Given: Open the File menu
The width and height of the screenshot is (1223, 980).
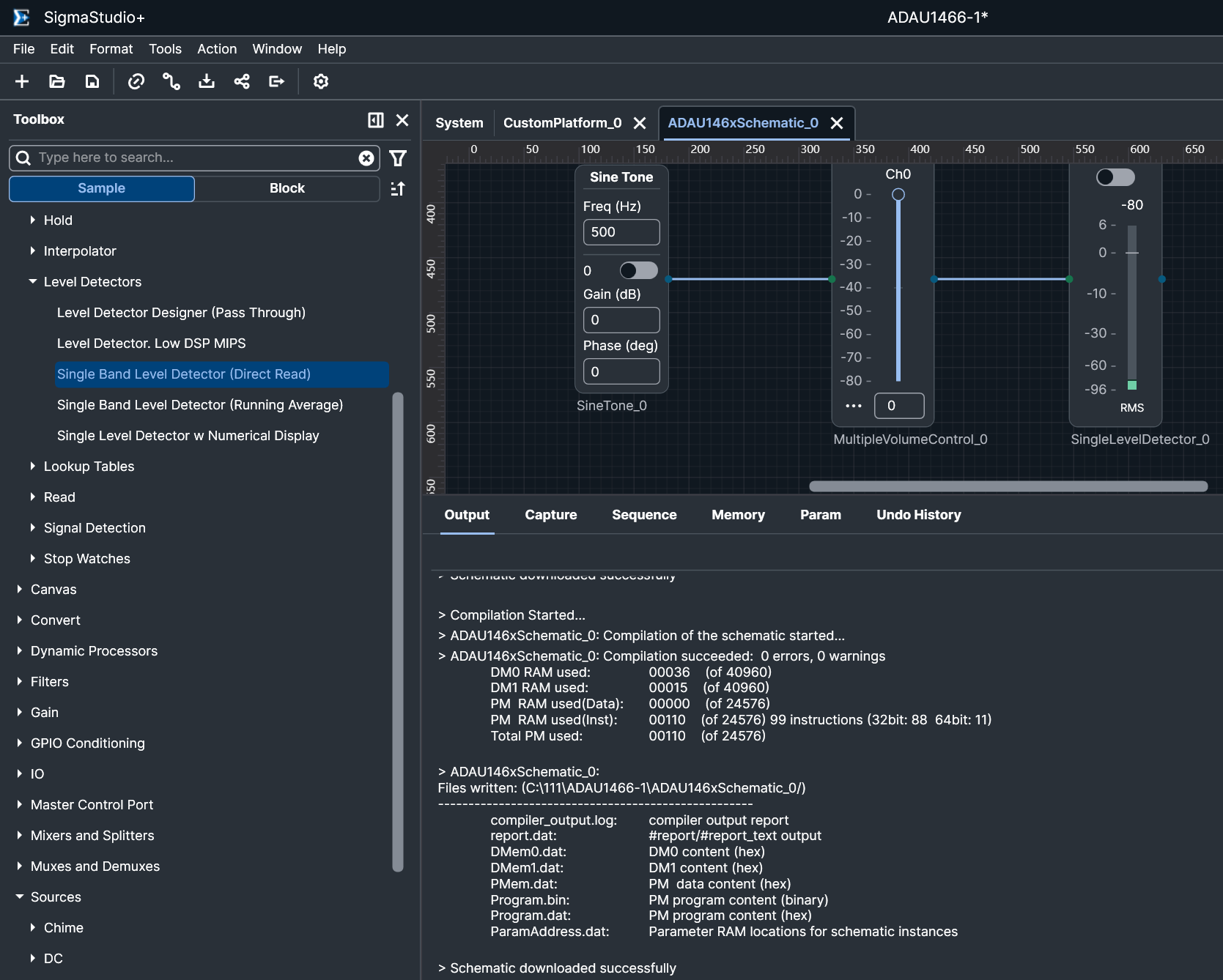Looking at the screenshot, I should 24,49.
